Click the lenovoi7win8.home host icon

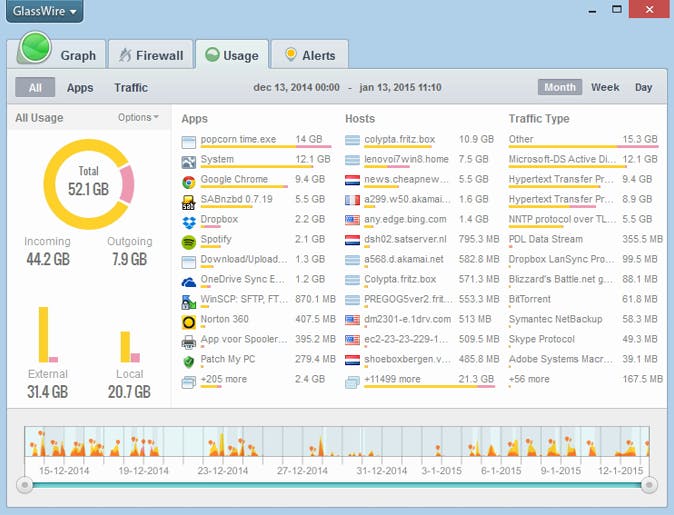coord(352,160)
